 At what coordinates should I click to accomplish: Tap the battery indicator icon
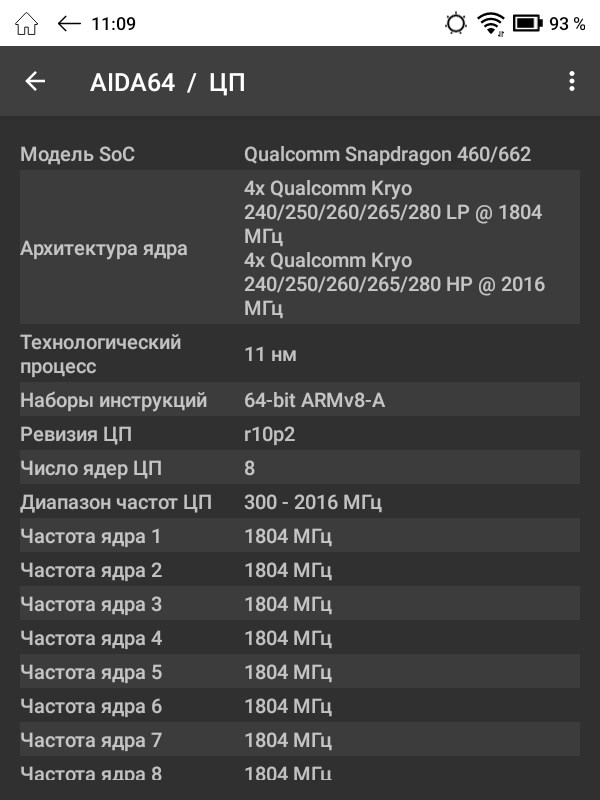coord(526,23)
